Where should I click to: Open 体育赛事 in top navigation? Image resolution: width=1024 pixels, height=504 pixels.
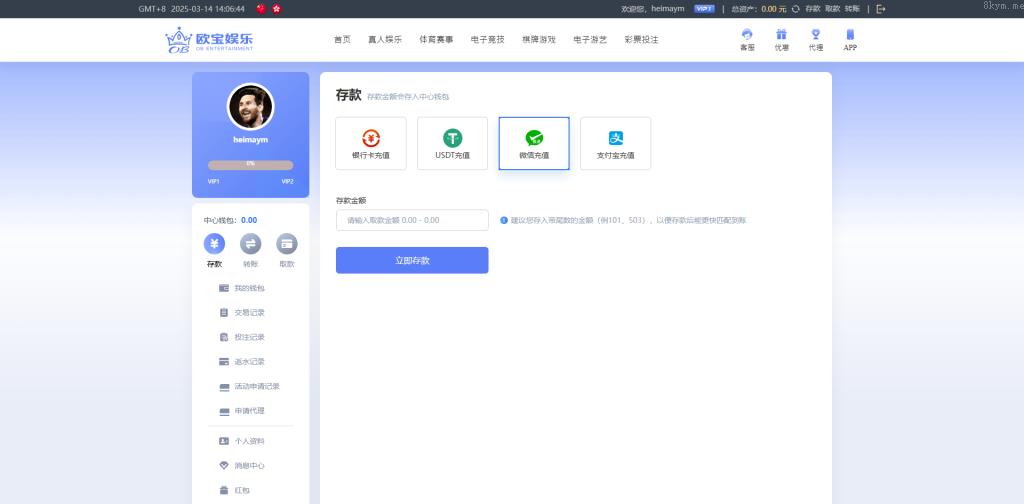pos(436,40)
